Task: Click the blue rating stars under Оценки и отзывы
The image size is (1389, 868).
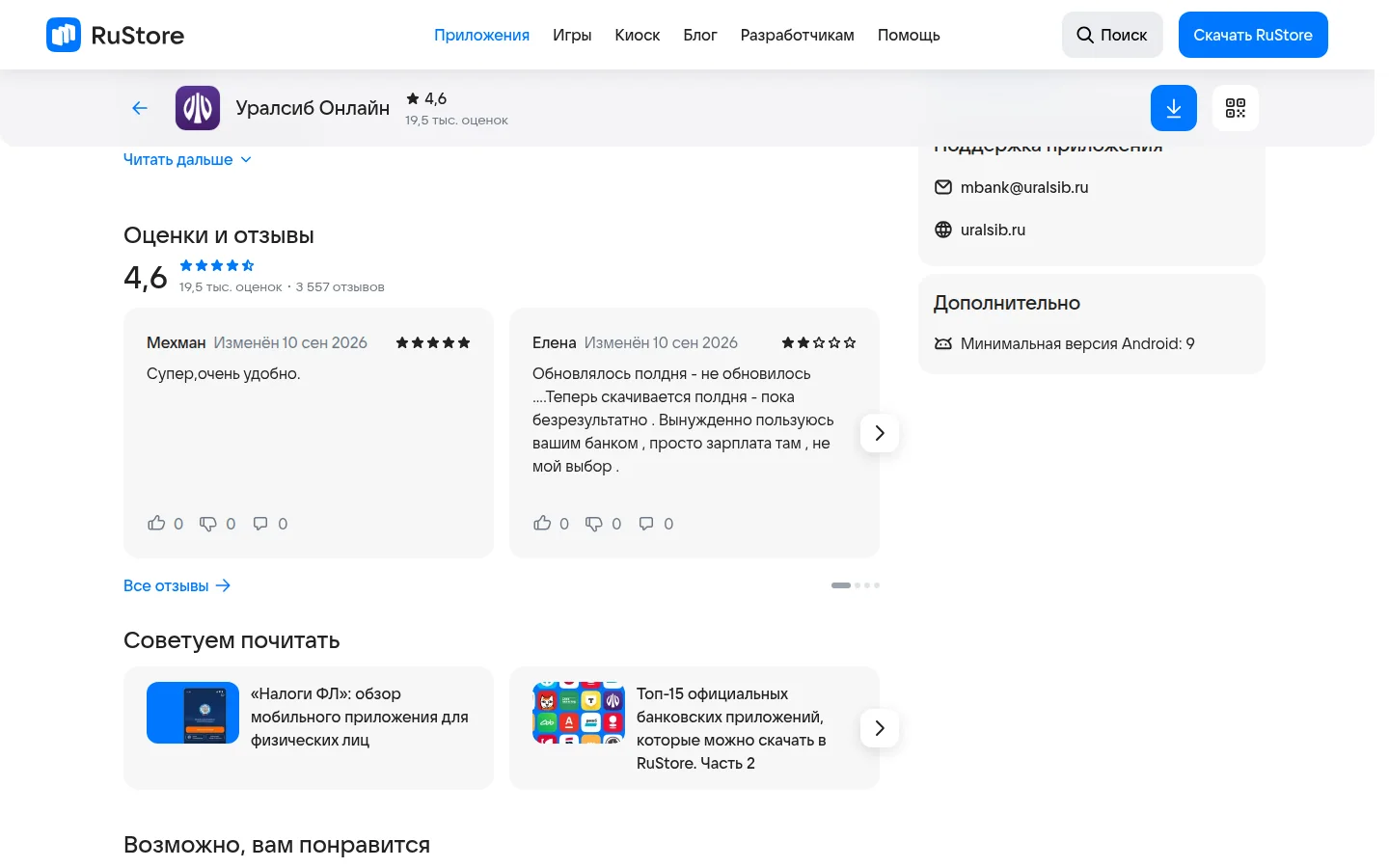Action: 217,265
